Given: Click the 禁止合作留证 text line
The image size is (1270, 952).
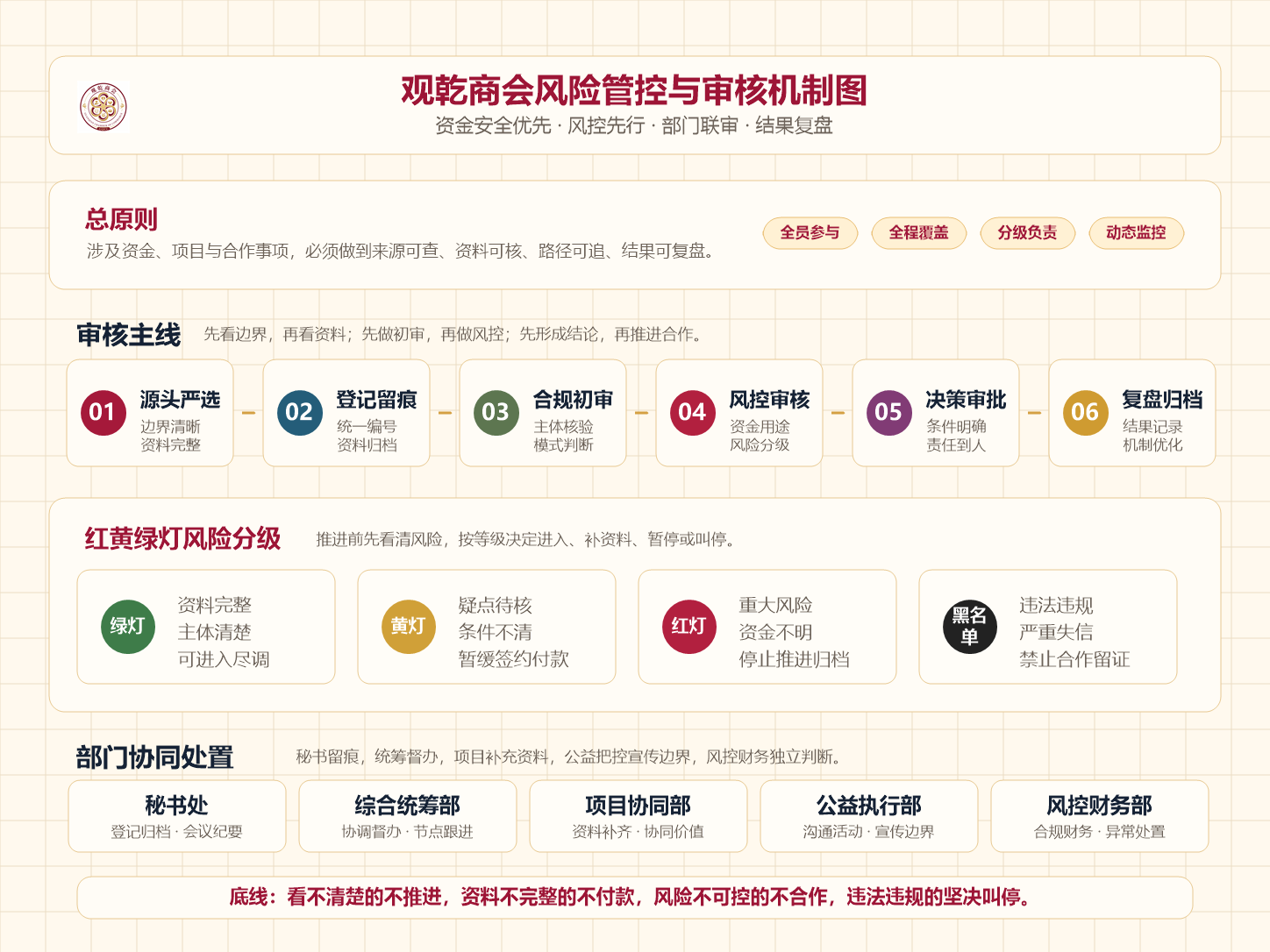Looking at the screenshot, I should tap(1074, 659).
